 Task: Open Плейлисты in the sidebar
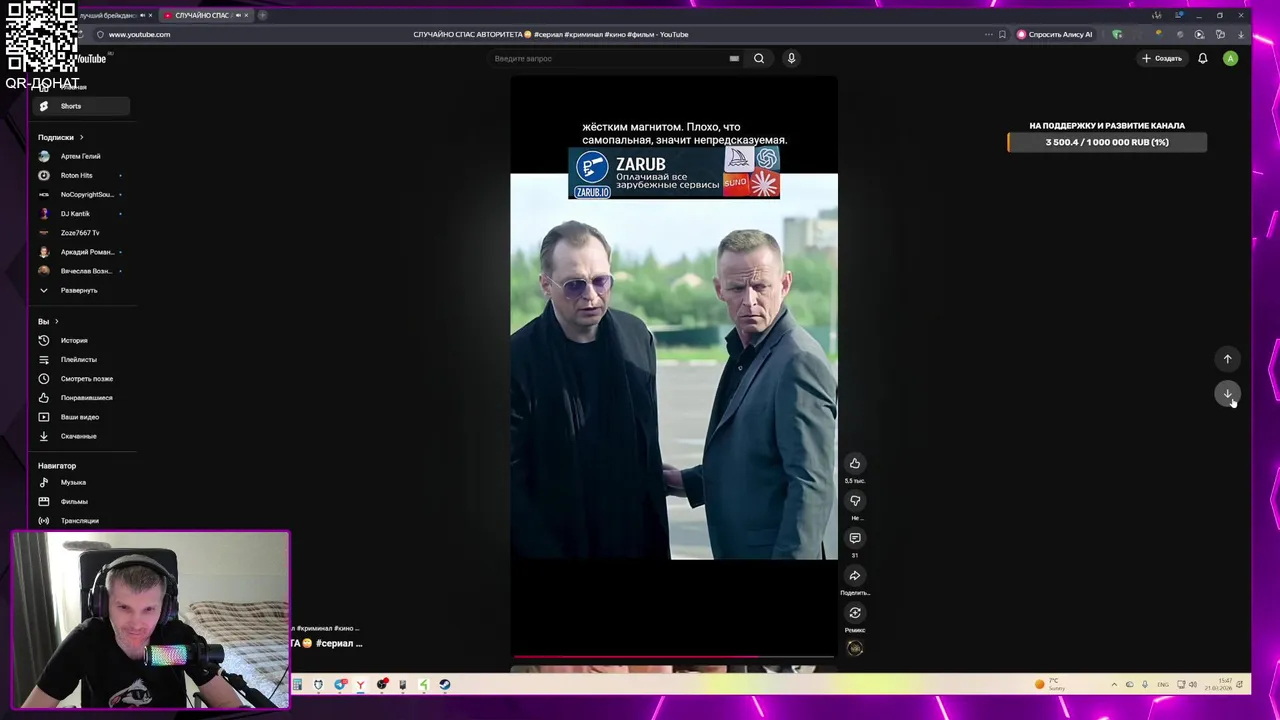(x=80, y=359)
